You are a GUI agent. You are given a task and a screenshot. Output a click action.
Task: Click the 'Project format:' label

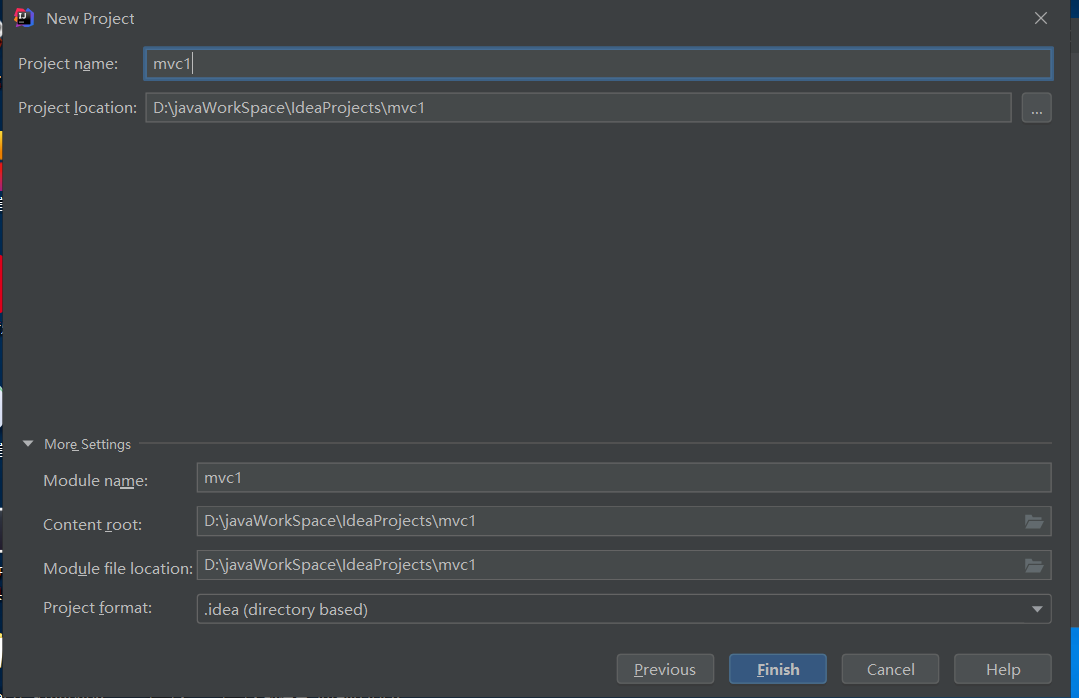point(98,608)
